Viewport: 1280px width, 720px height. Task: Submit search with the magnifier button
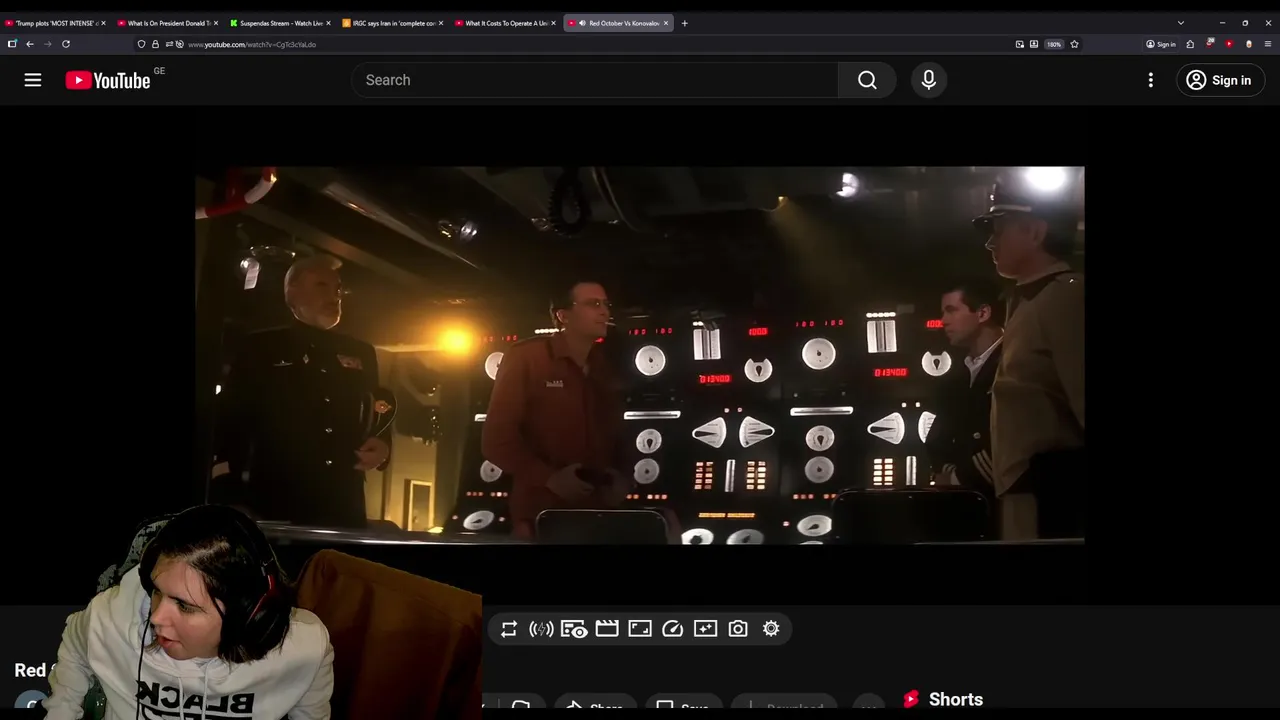tap(867, 80)
